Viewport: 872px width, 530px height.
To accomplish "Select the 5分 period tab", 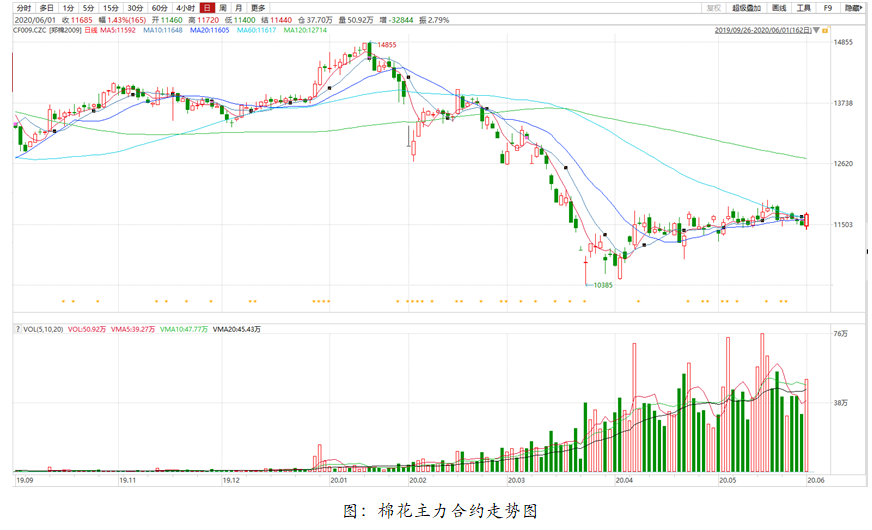I will coord(88,8).
